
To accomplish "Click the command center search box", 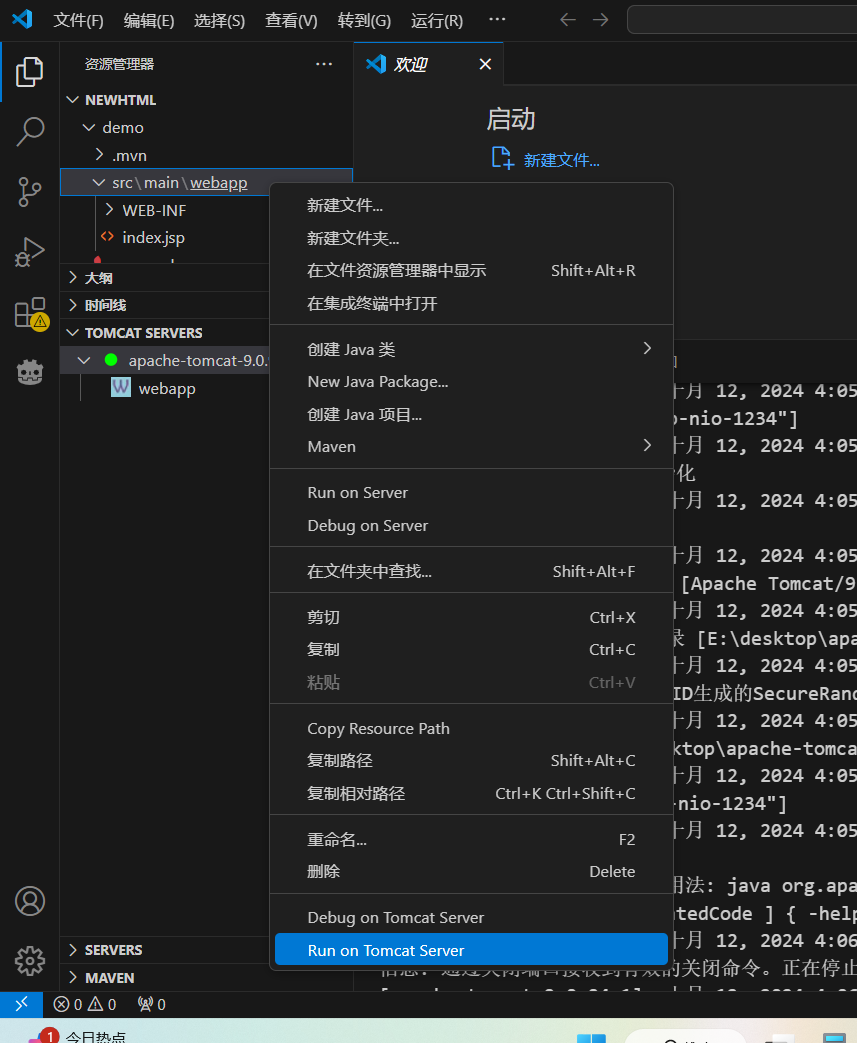I will 741,19.
